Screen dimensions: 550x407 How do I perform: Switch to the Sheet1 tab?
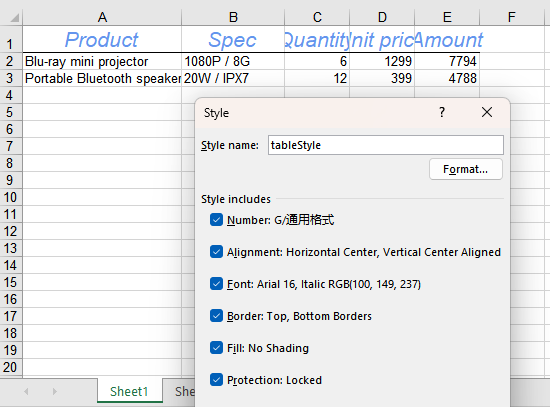[129, 391]
